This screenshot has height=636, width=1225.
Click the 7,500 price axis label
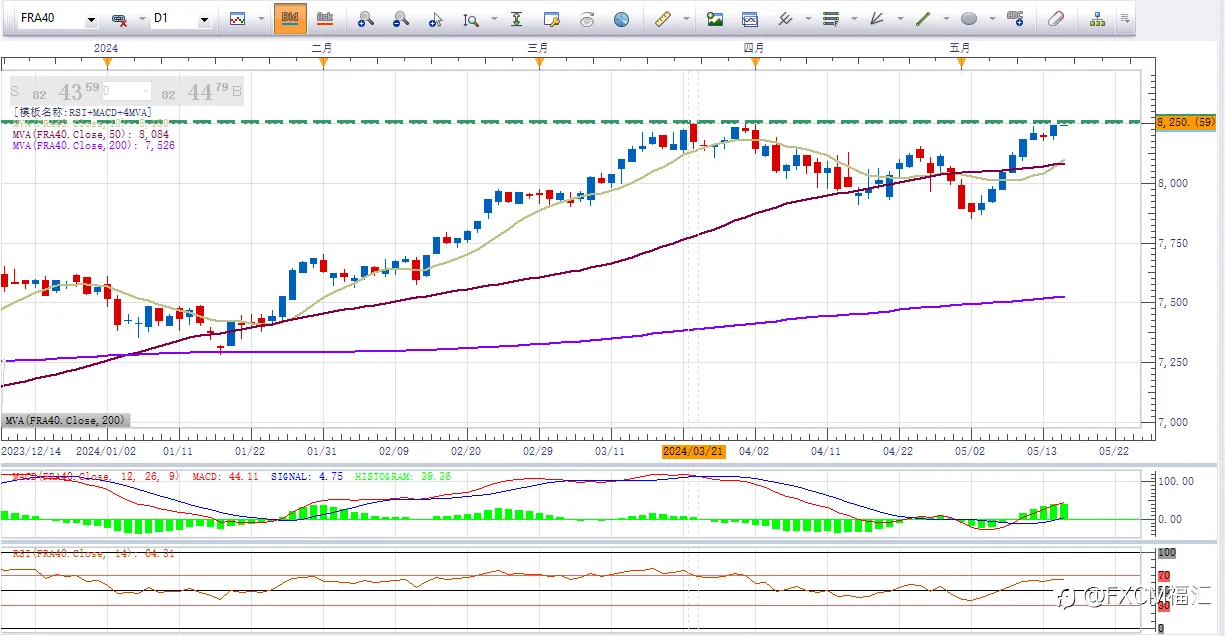[x=1174, y=303]
